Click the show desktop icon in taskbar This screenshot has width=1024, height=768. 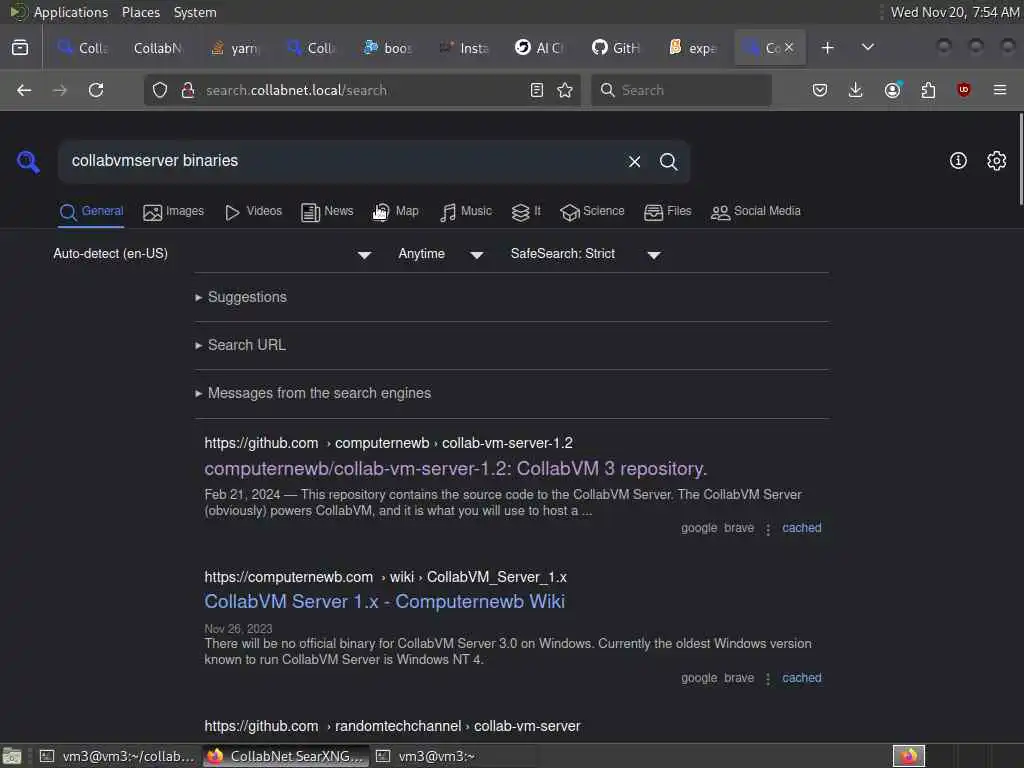point(12,756)
